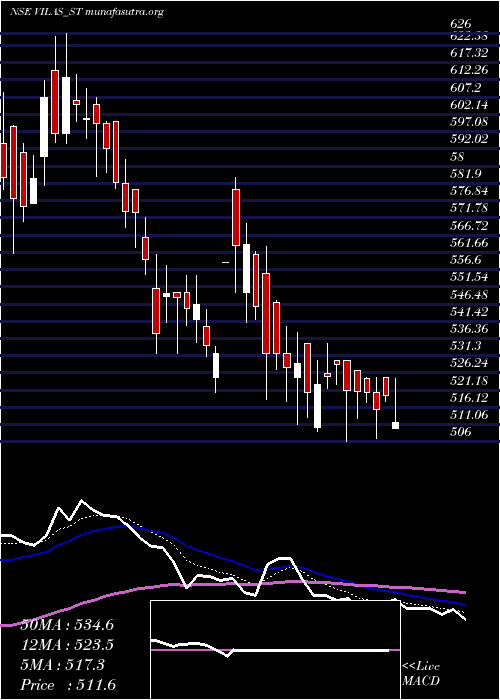Screen dimensions: 500x700
Task: Select the 536.36 price axis label
Action: 469,329
